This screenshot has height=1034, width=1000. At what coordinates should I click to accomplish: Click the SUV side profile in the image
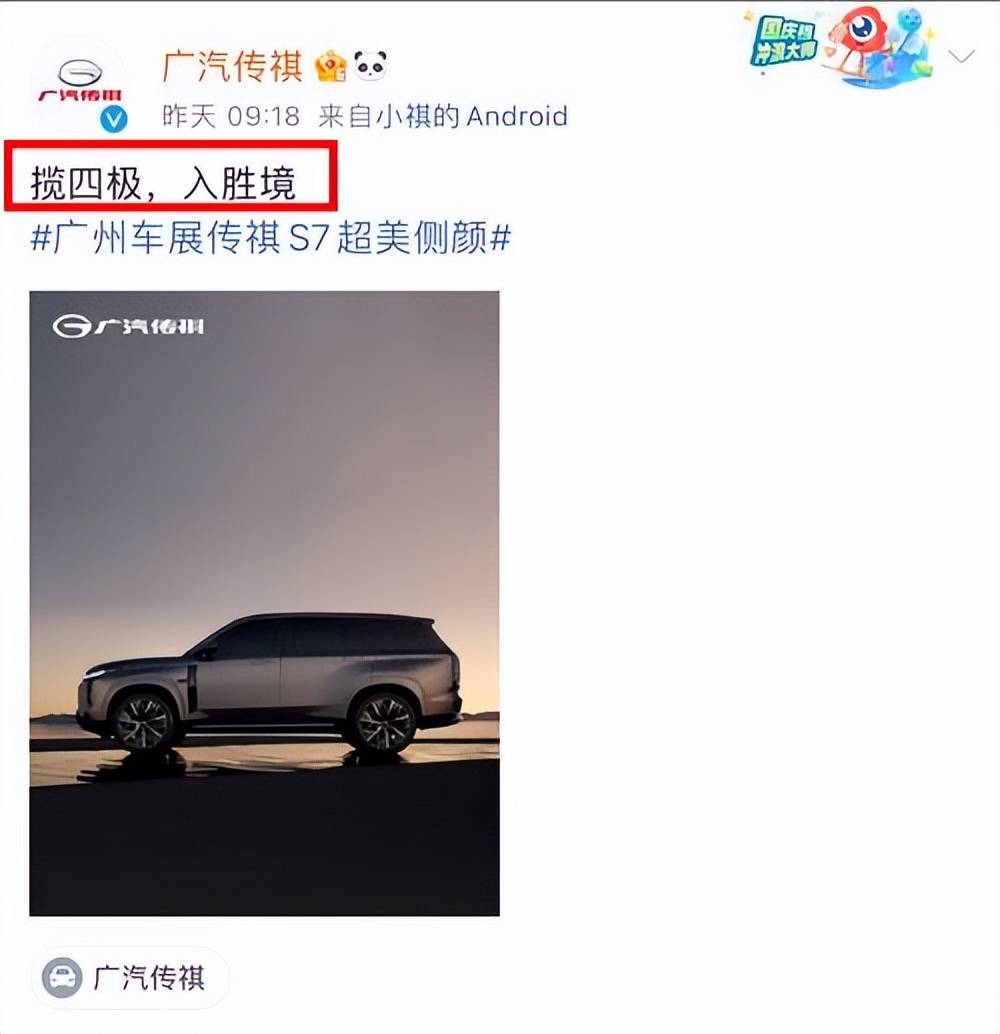(269, 683)
